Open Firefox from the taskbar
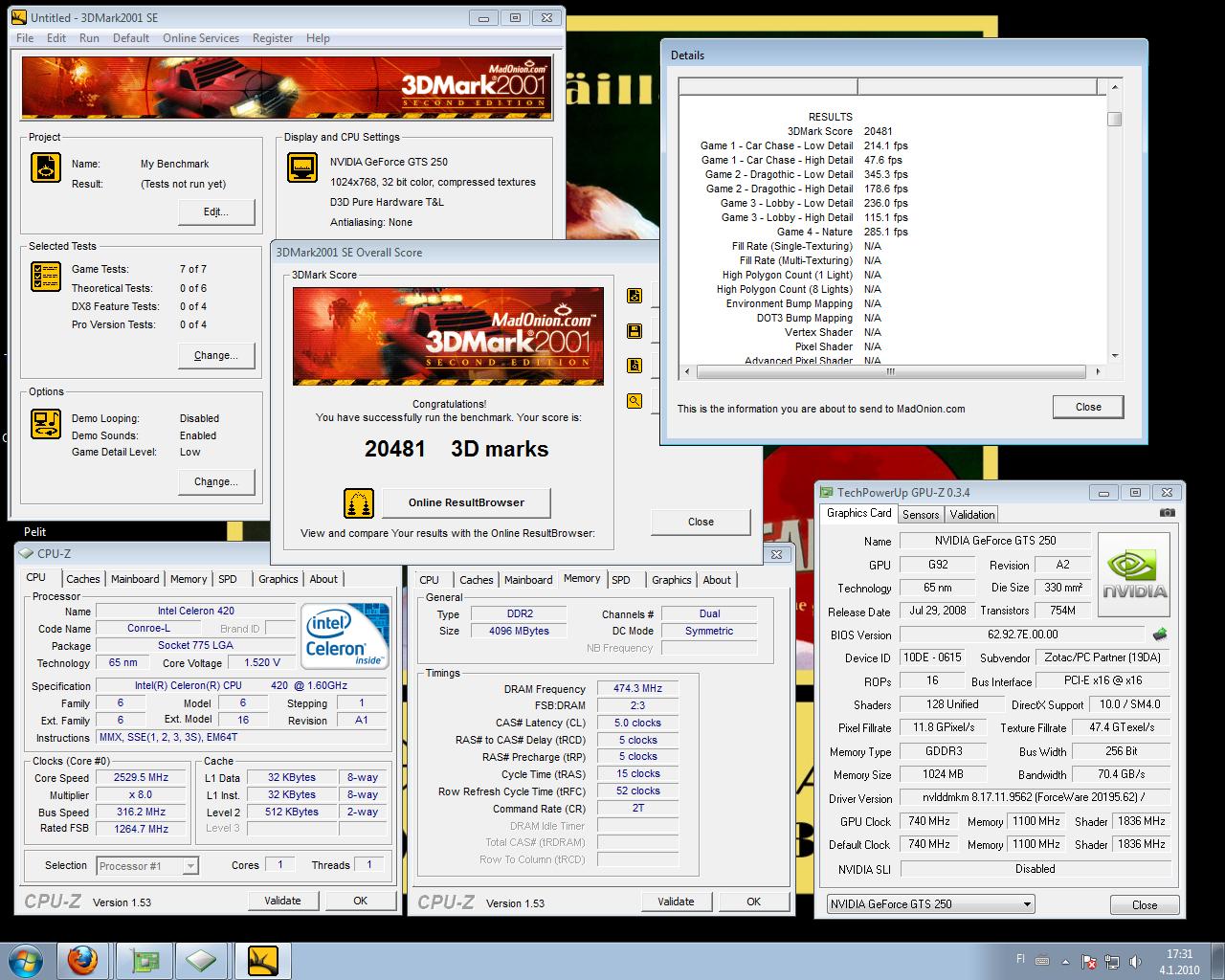The height and width of the screenshot is (980, 1225). click(x=82, y=960)
